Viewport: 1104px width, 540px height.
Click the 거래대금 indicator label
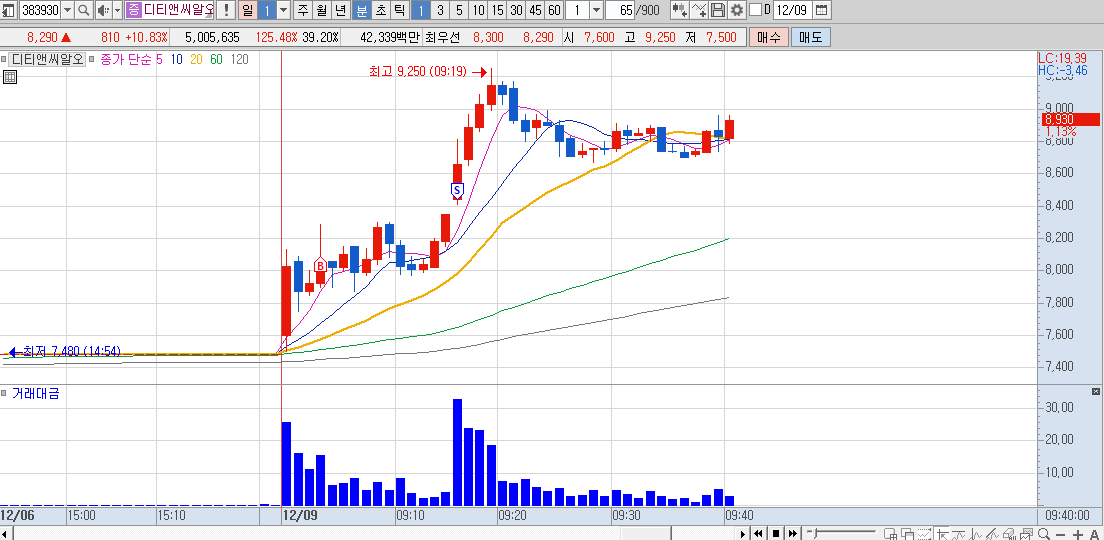click(36, 394)
